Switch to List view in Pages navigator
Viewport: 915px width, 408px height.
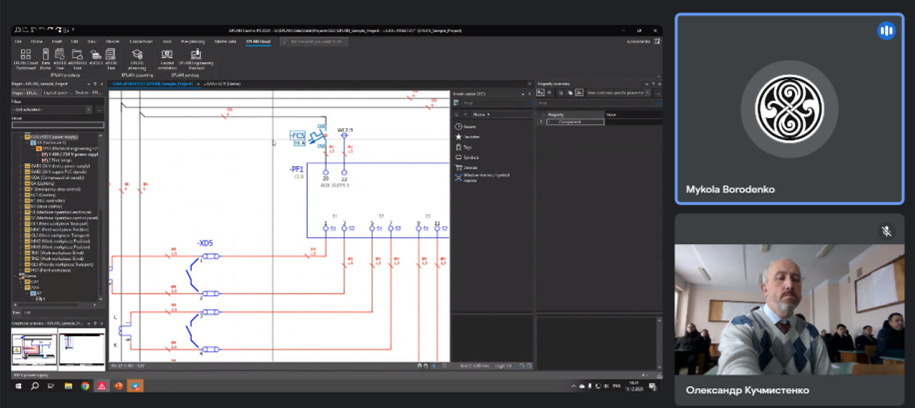coord(27,312)
